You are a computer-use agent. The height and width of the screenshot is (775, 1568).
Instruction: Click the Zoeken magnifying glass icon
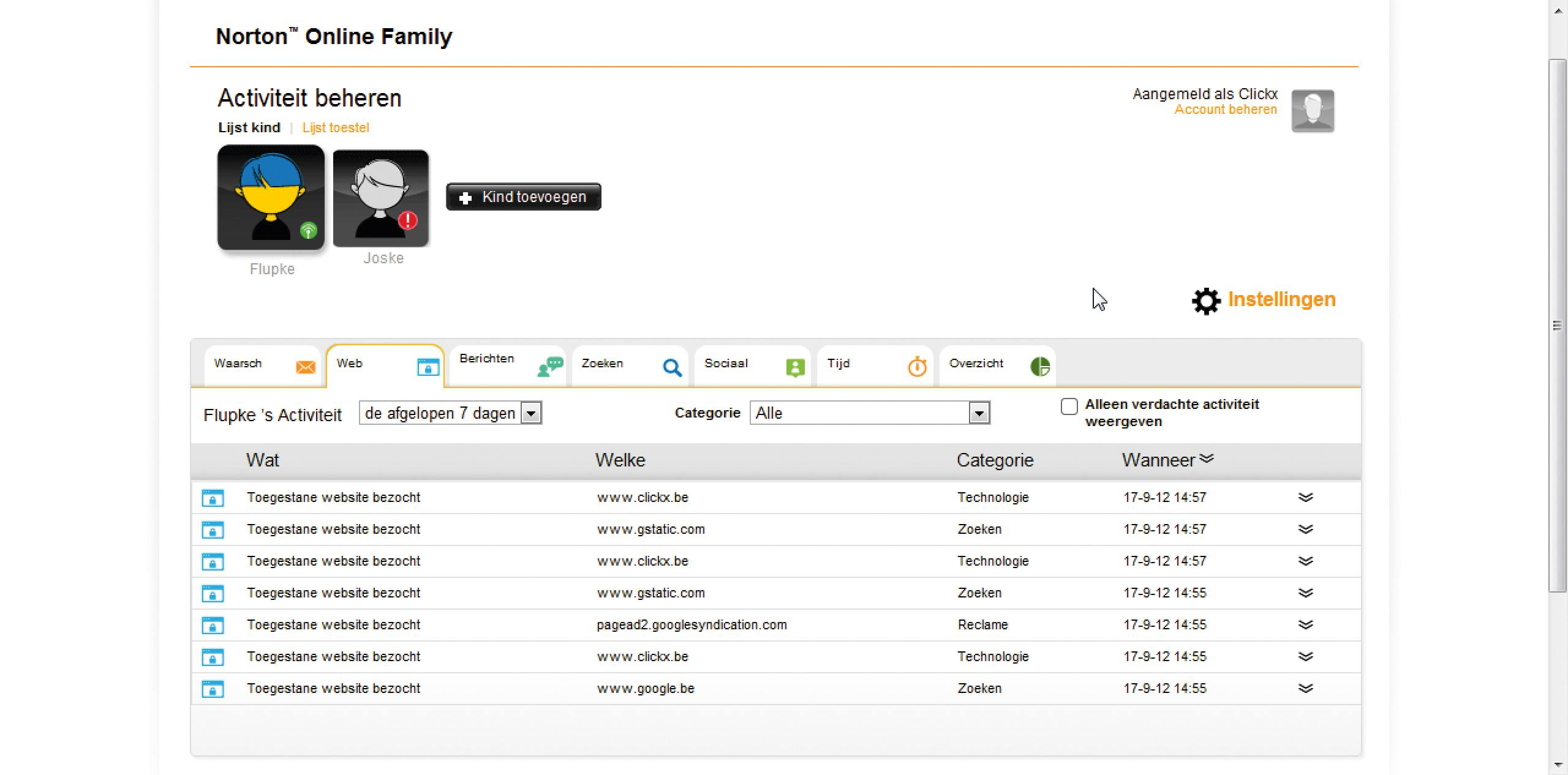click(672, 367)
